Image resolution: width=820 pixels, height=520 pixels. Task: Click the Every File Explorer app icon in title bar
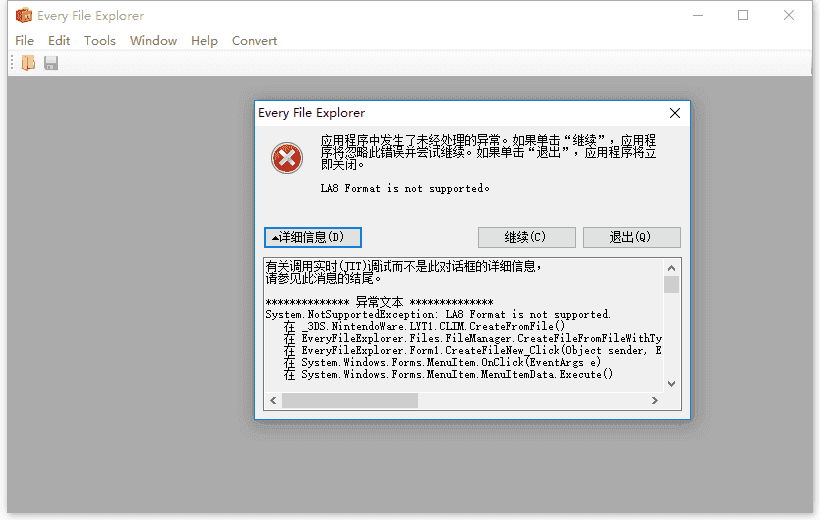tap(24, 16)
